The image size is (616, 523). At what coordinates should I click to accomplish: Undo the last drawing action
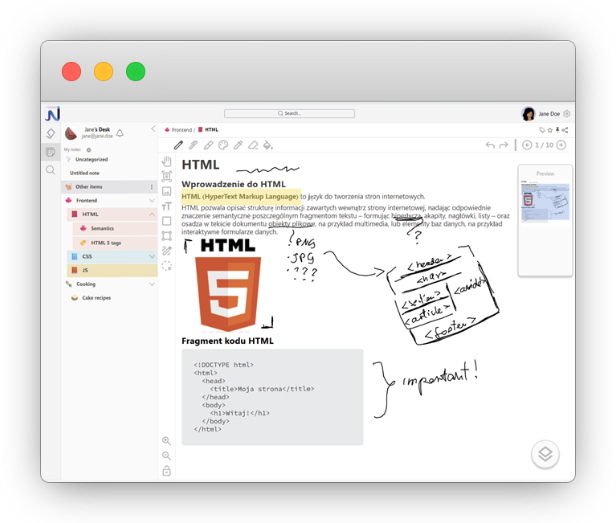tap(490, 145)
